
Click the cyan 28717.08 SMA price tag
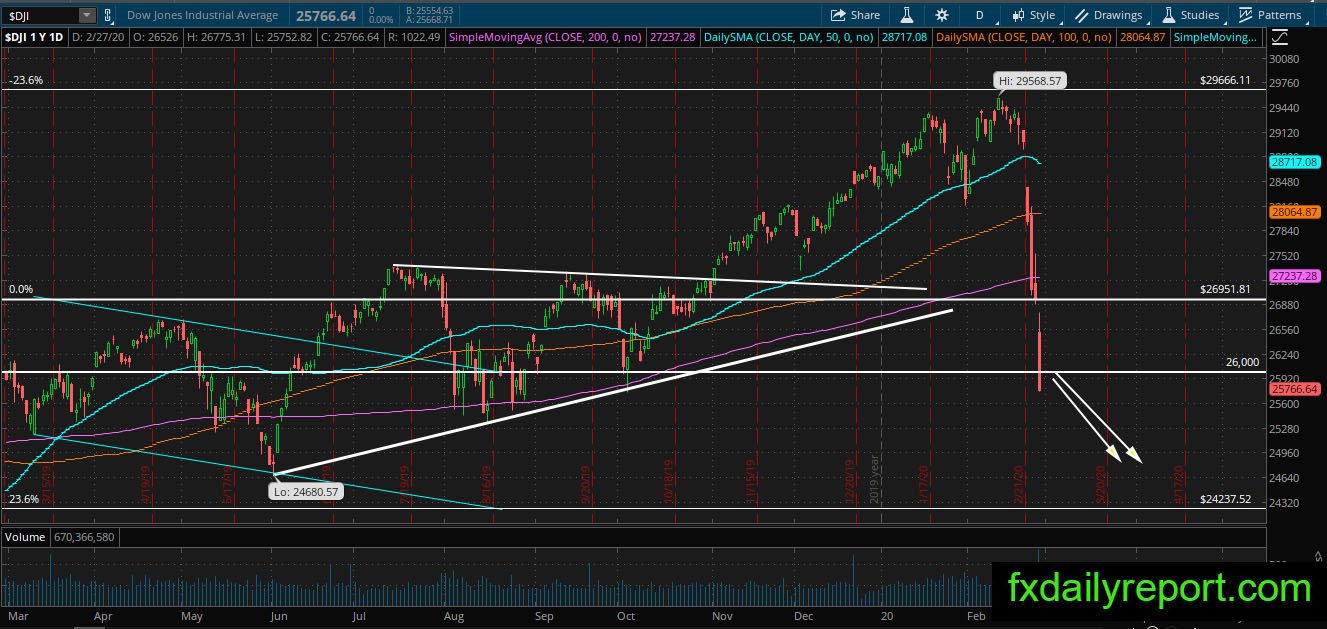[x=1295, y=161]
